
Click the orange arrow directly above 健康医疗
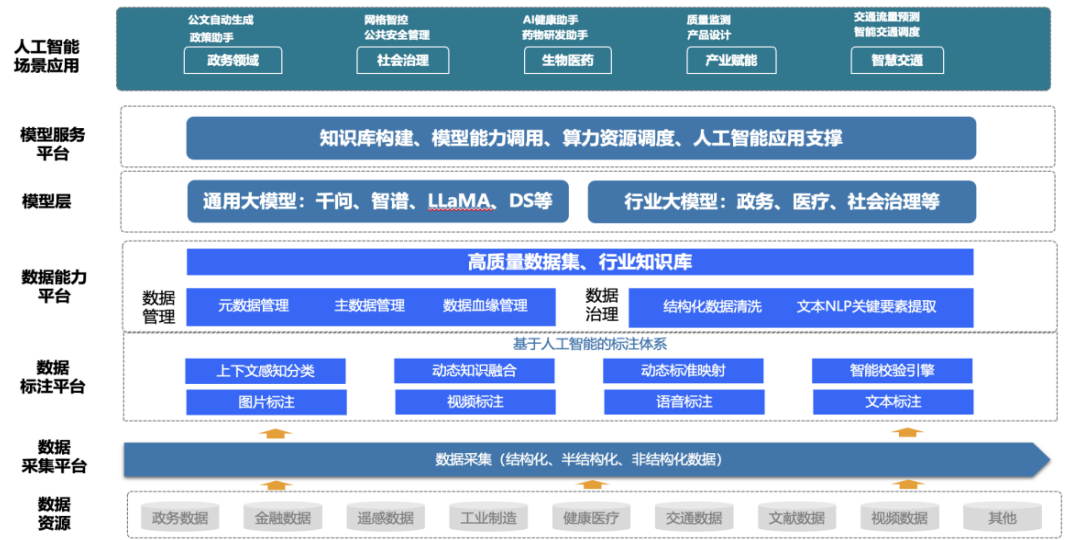coord(592,485)
